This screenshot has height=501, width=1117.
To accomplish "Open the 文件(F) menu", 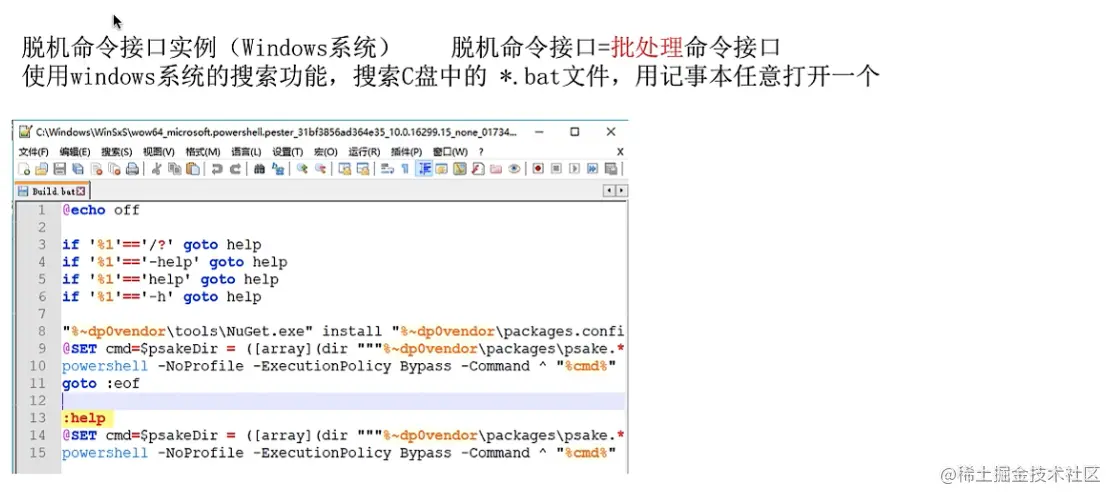I will [x=33, y=152].
